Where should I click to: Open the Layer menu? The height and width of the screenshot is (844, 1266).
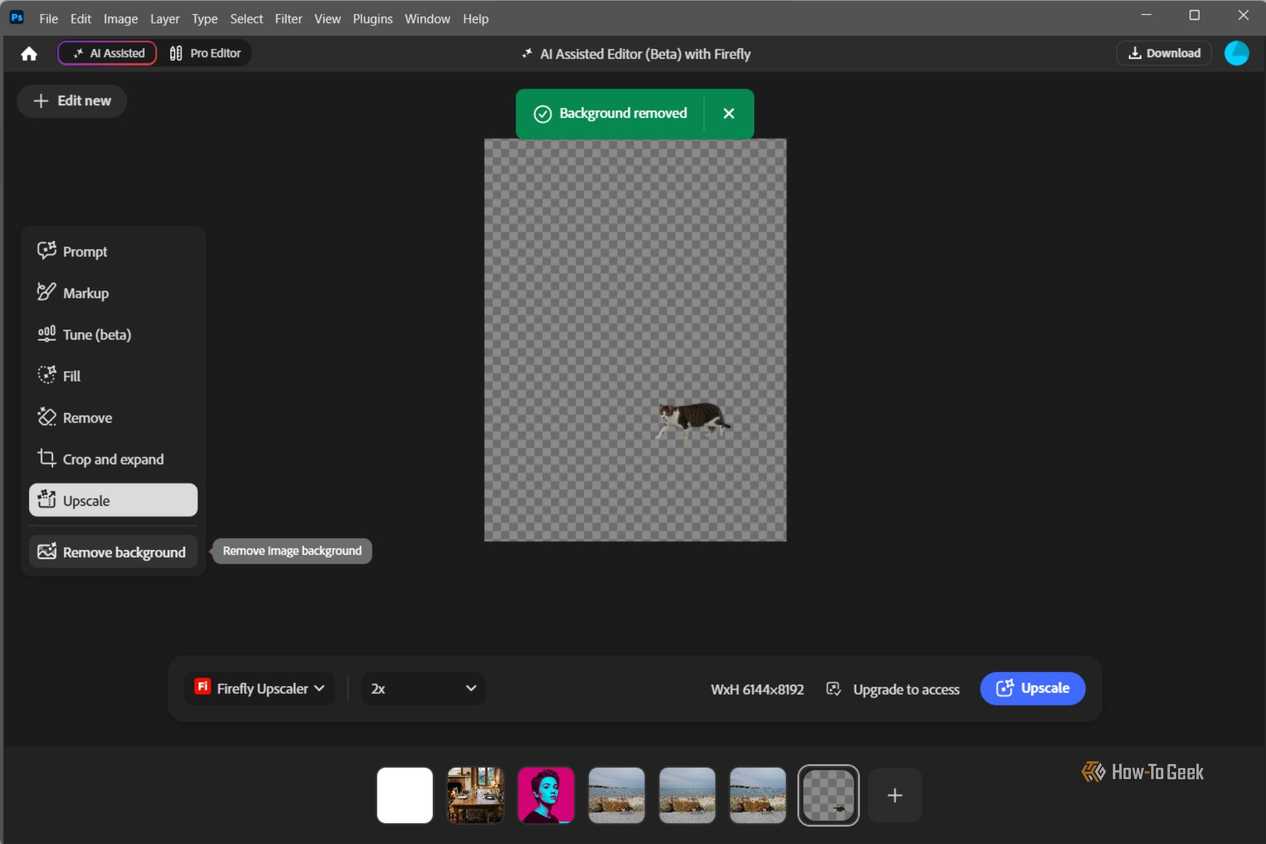point(165,18)
